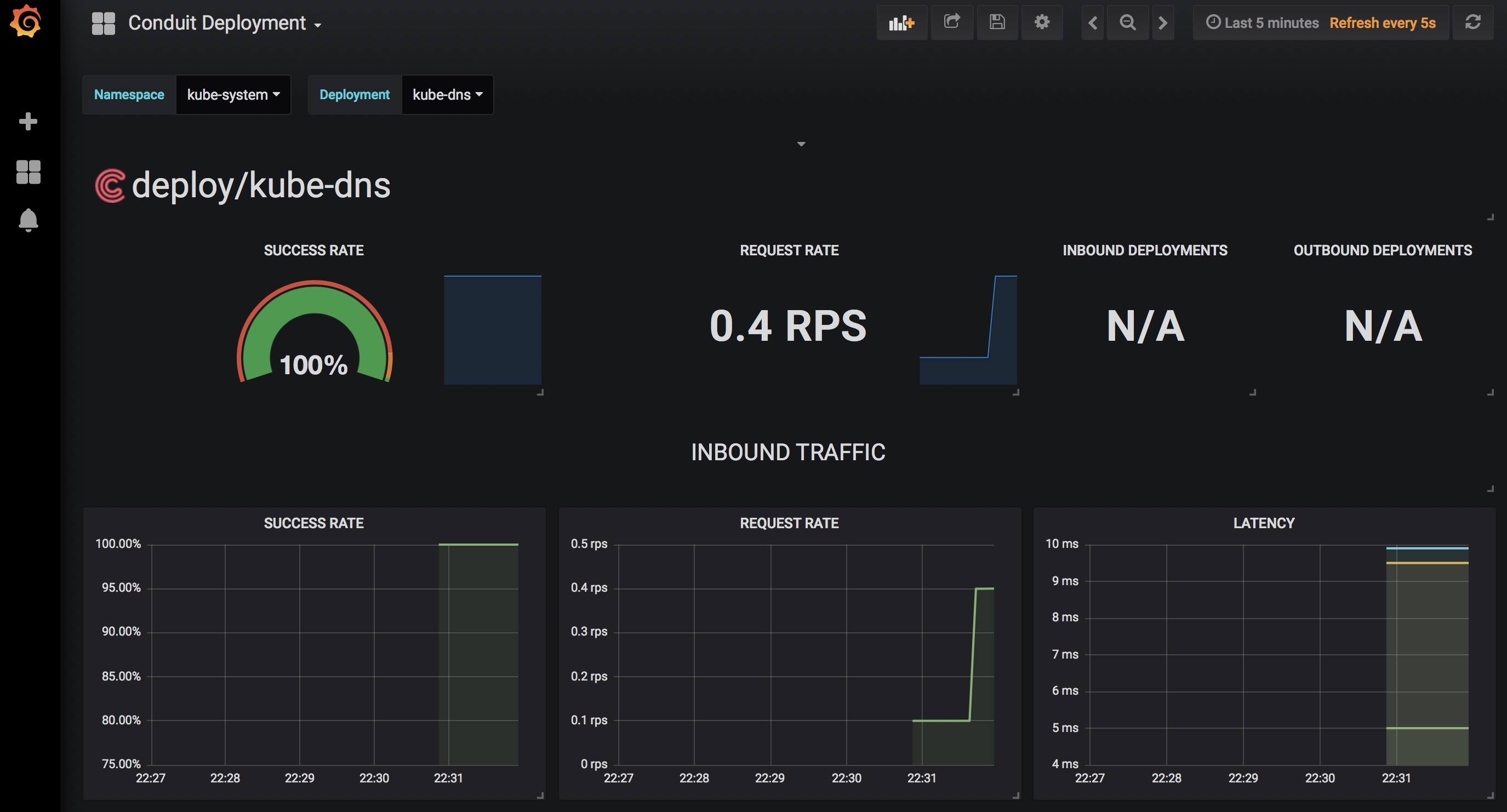
Task: Click the blue latency series line
Action: pos(1428,548)
